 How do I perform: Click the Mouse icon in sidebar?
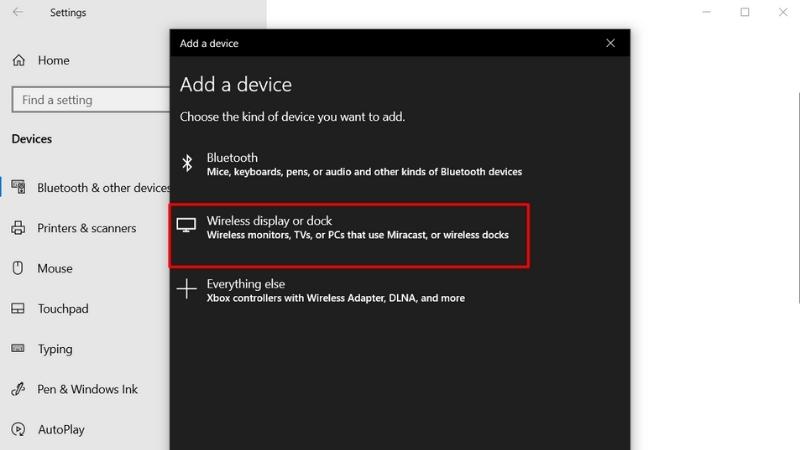tap(18, 268)
